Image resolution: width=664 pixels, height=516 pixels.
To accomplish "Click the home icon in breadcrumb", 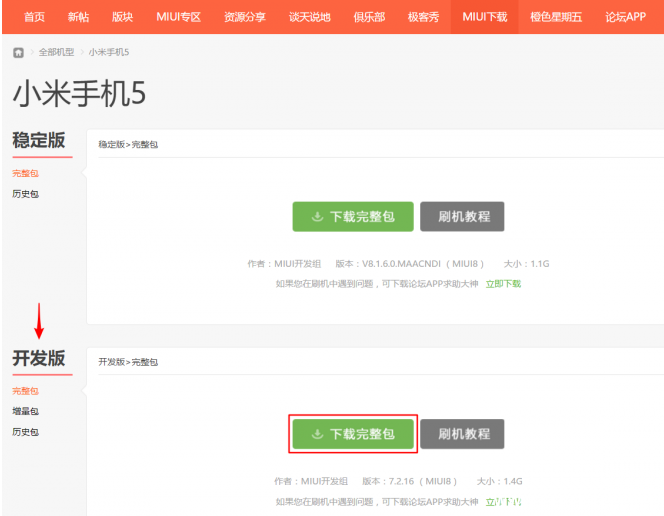I will pyautogui.click(x=18, y=52).
